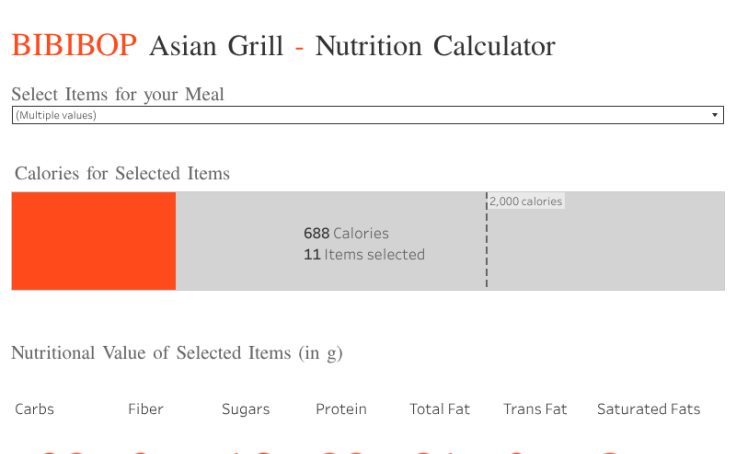Click "Calories for Selected Items" heading
736x454 pixels.
pos(122,174)
